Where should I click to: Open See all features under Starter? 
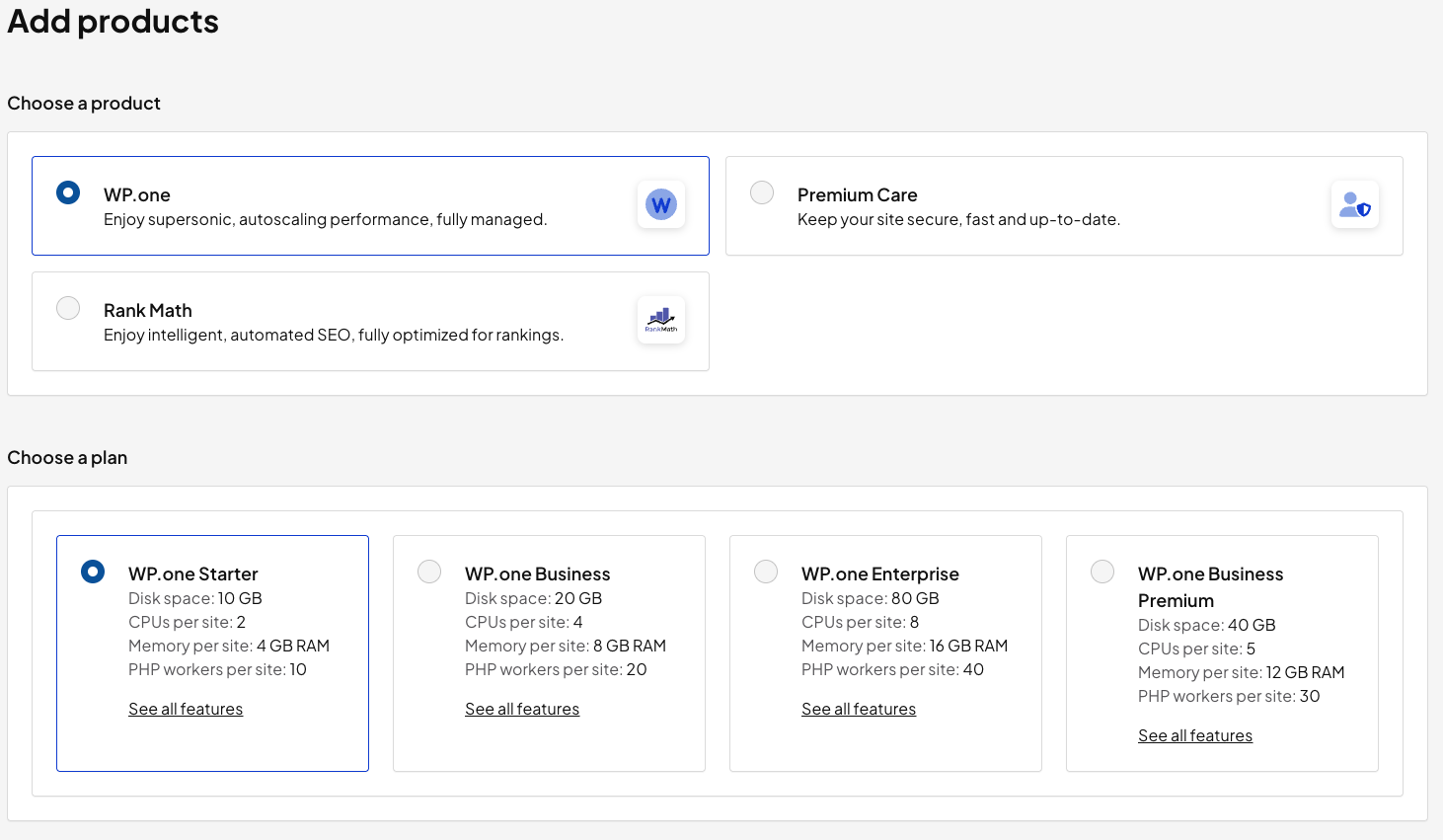(186, 708)
